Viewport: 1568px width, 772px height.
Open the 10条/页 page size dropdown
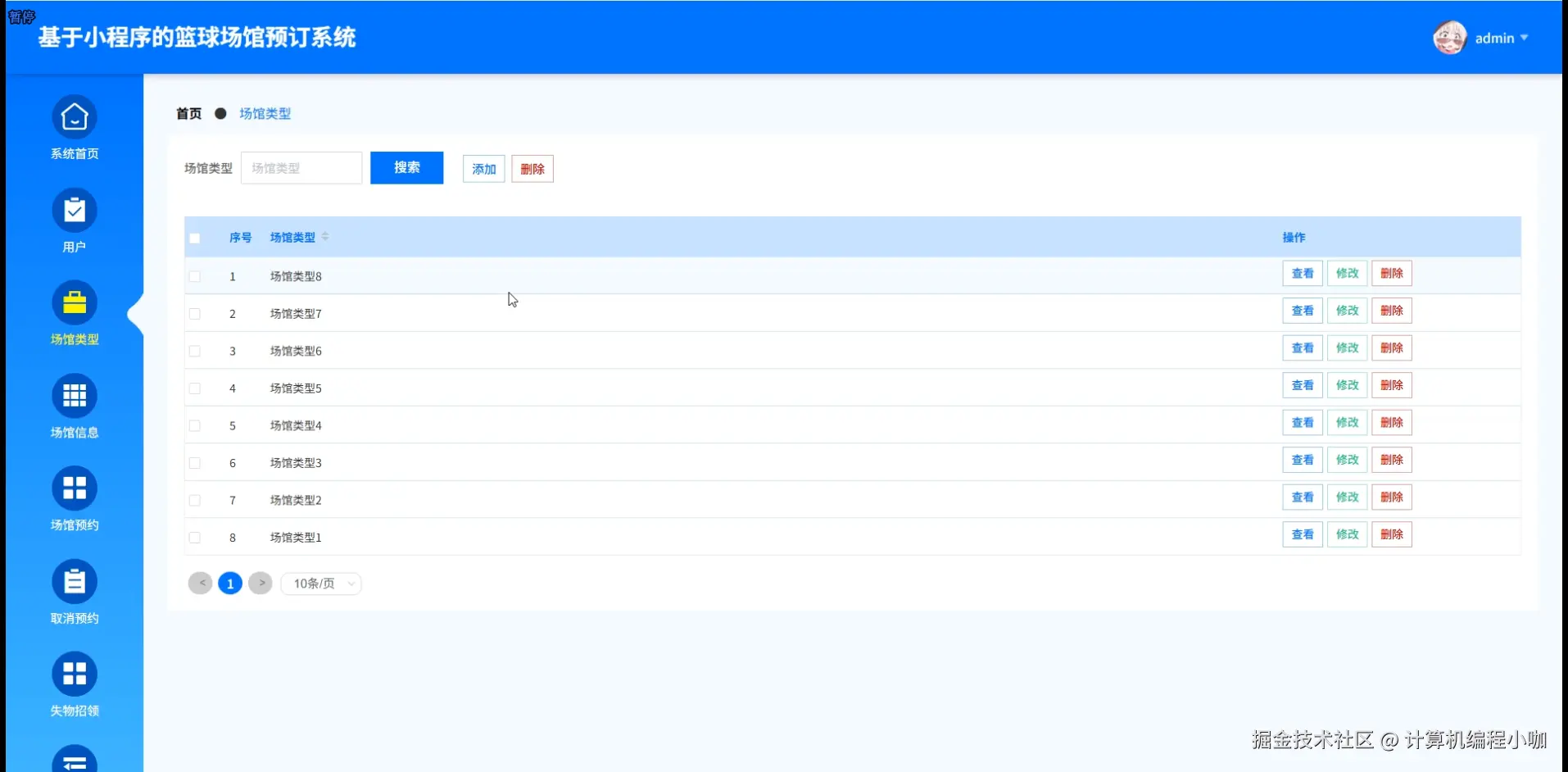(x=321, y=584)
